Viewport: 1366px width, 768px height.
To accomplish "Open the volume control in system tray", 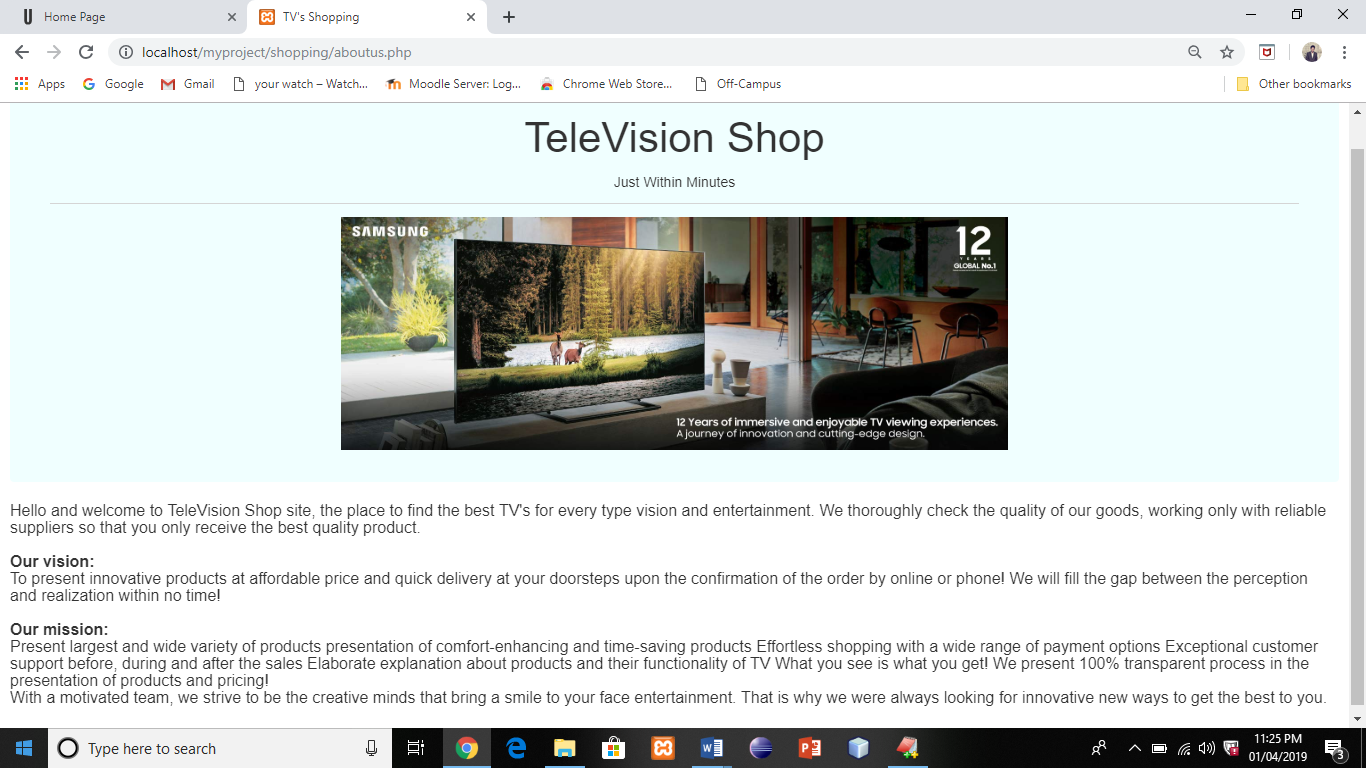I will [x=1207, y=748].
